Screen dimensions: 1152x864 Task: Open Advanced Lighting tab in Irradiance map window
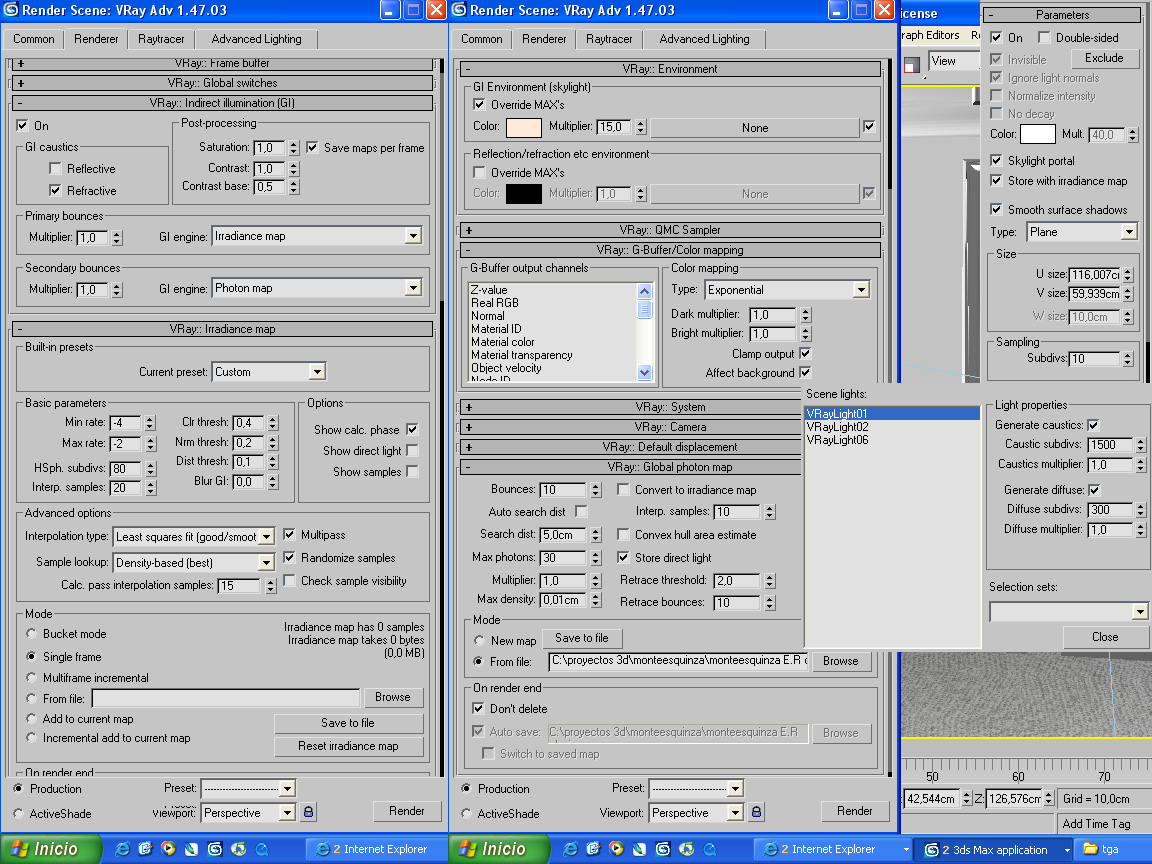[x=256, y=39]
